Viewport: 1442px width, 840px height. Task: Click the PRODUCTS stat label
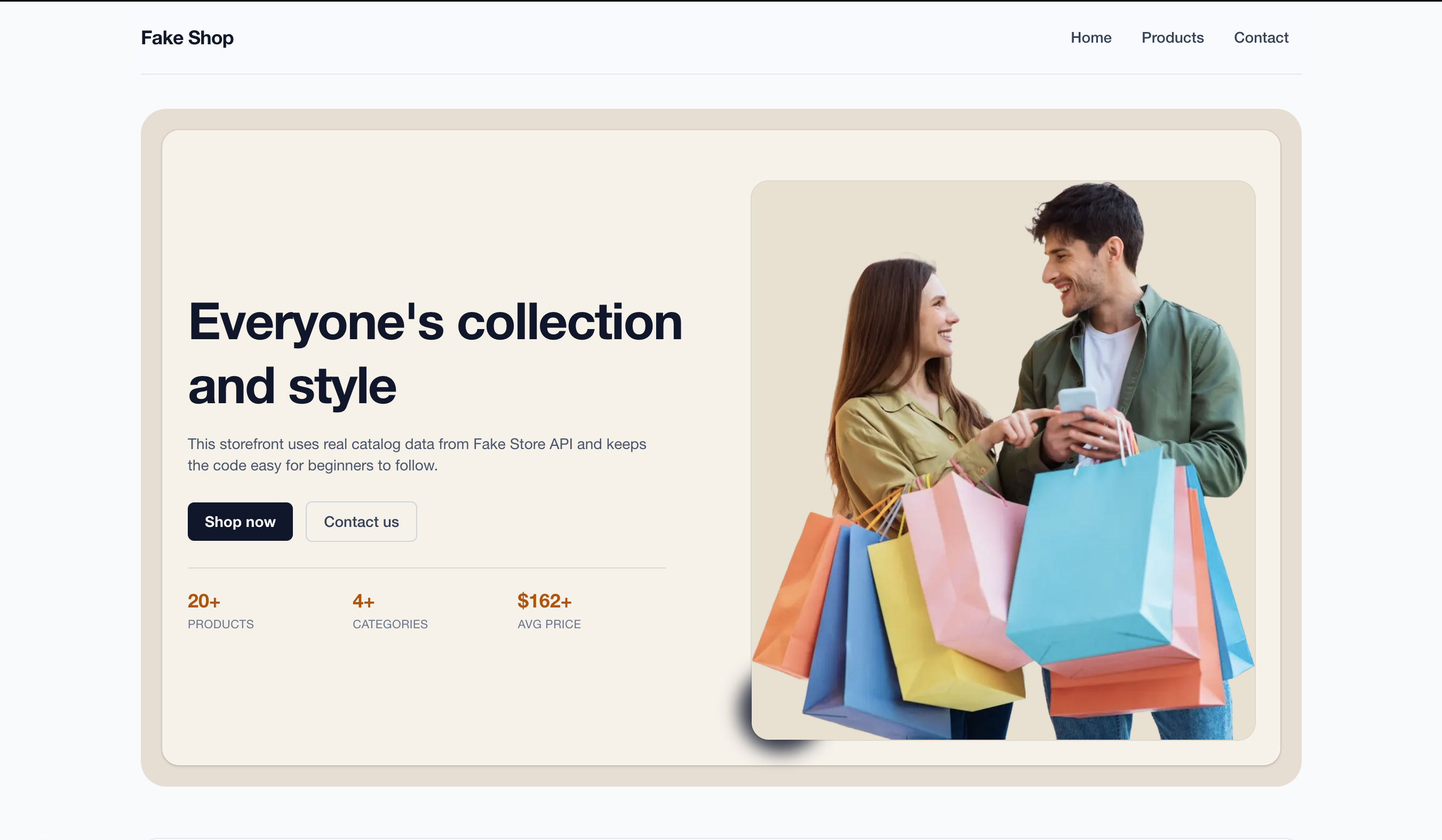coord(220,623)
